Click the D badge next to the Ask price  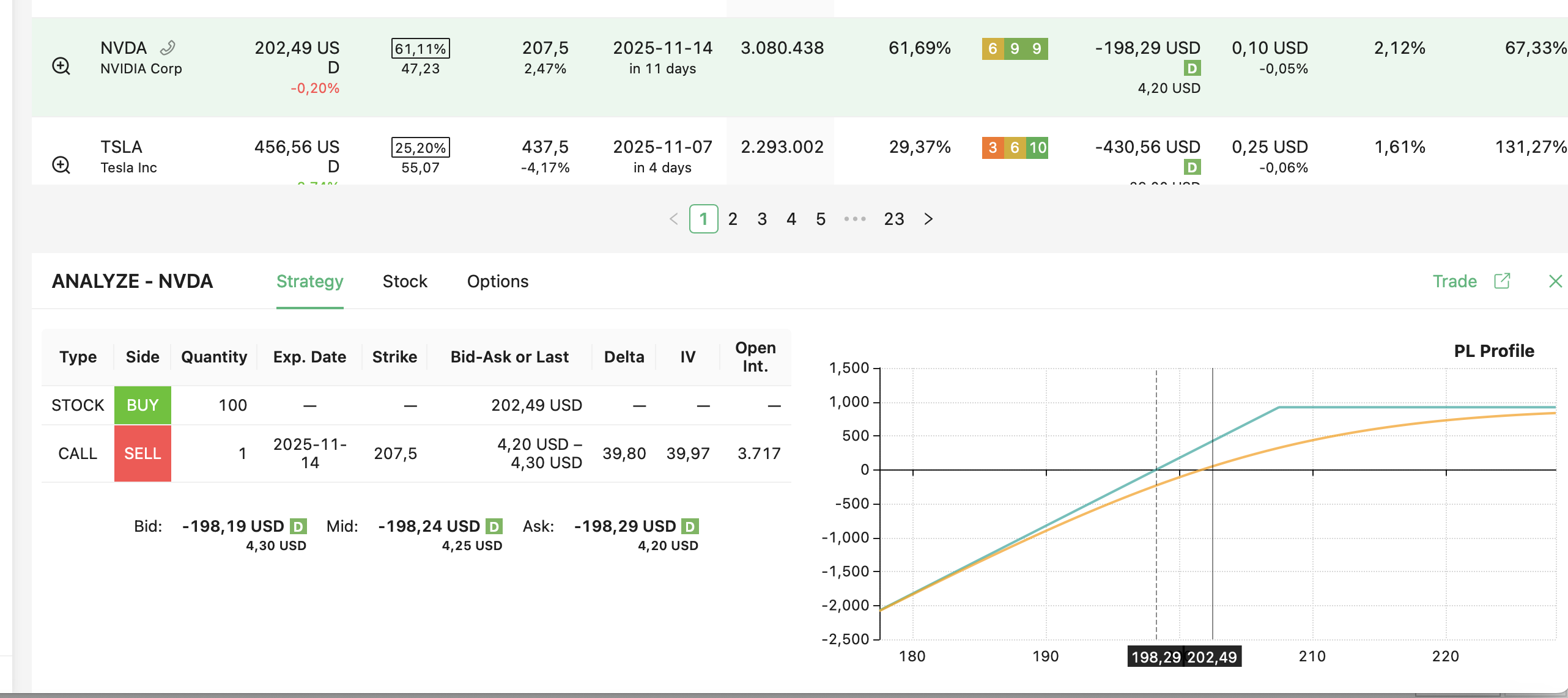[x=690, y=526]
